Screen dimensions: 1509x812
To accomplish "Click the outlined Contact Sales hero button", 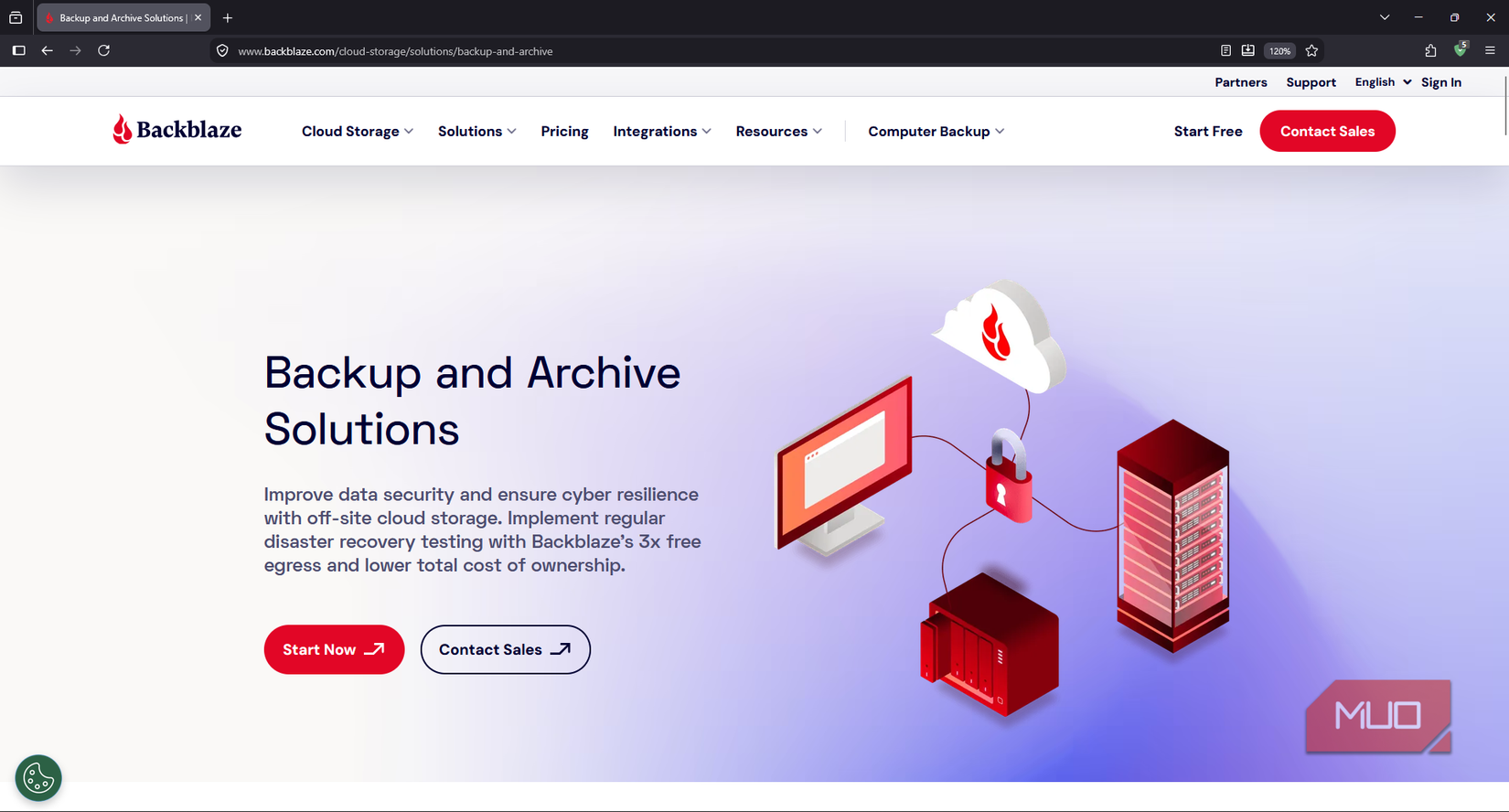I will pyautogui.click(x=505, y=649).
